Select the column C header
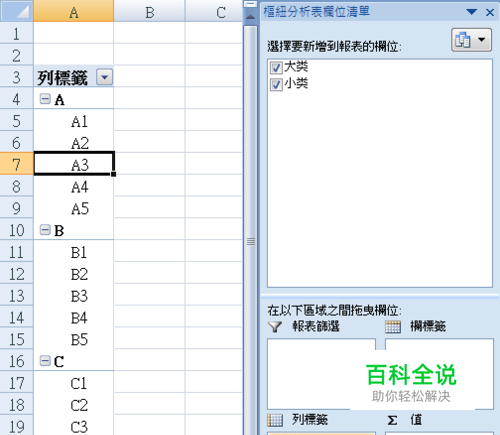Viewport: 500px width, 435px height. tap(214, 11)
